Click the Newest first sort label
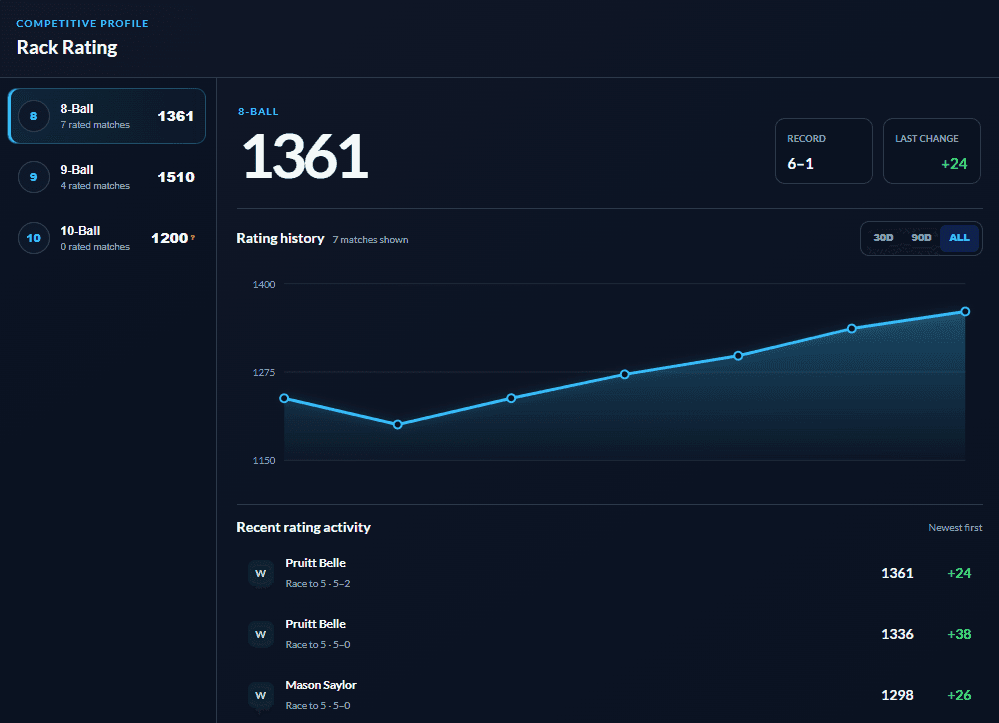 pos(955,527)
